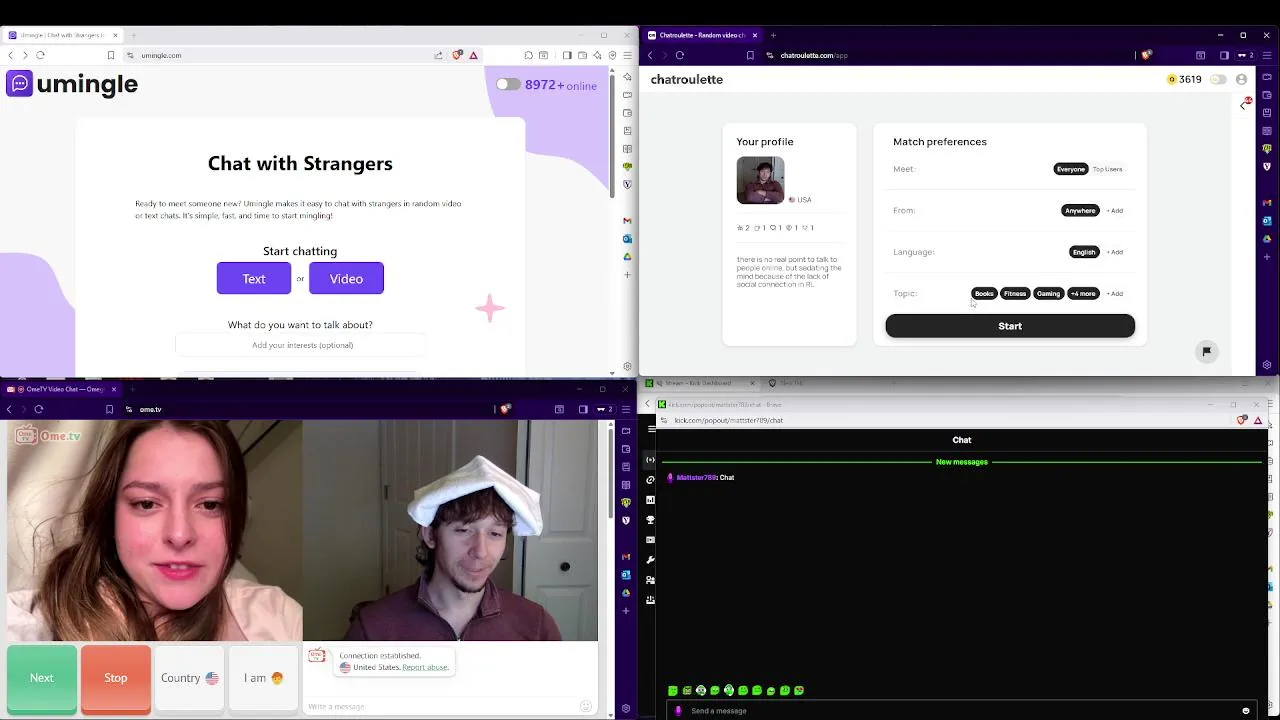
Task: Open Gmail in Chatroulette window sidebar
Action: tap(1267, 203)
